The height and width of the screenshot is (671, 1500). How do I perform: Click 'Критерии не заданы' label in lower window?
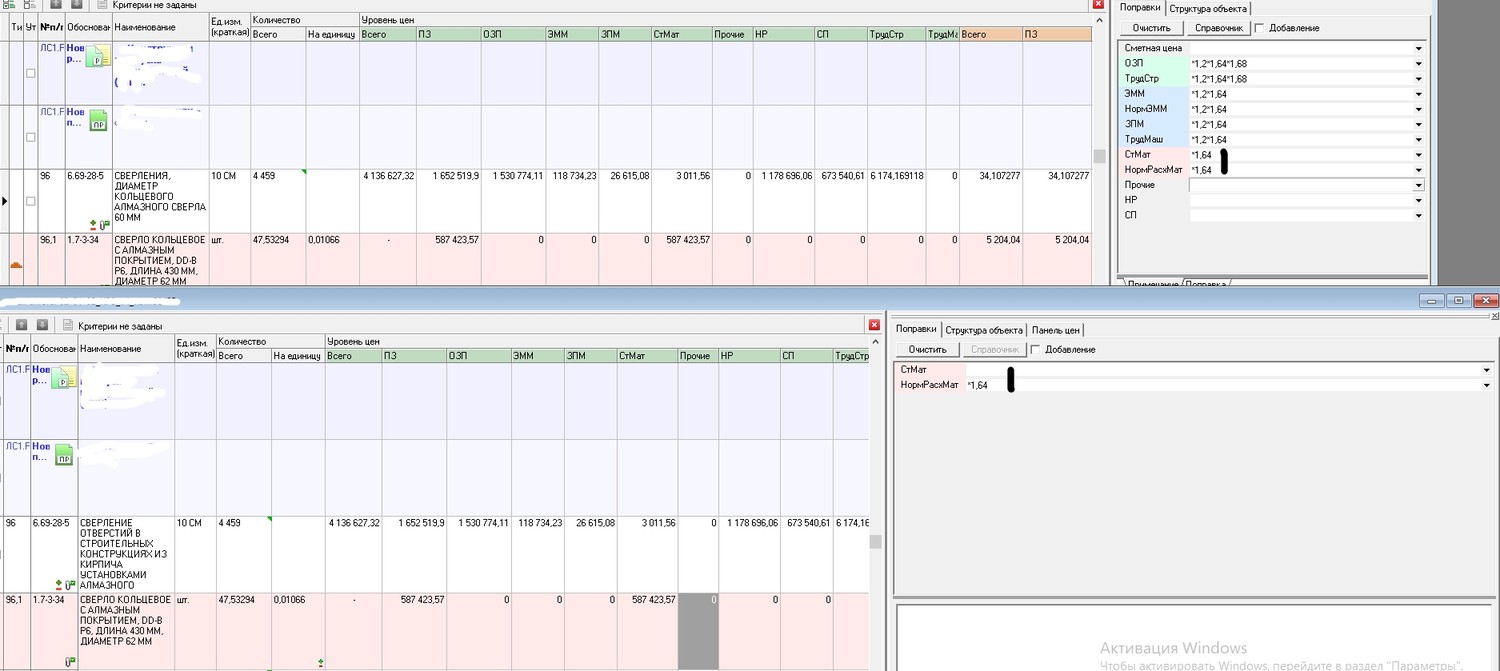coord(121,325)
